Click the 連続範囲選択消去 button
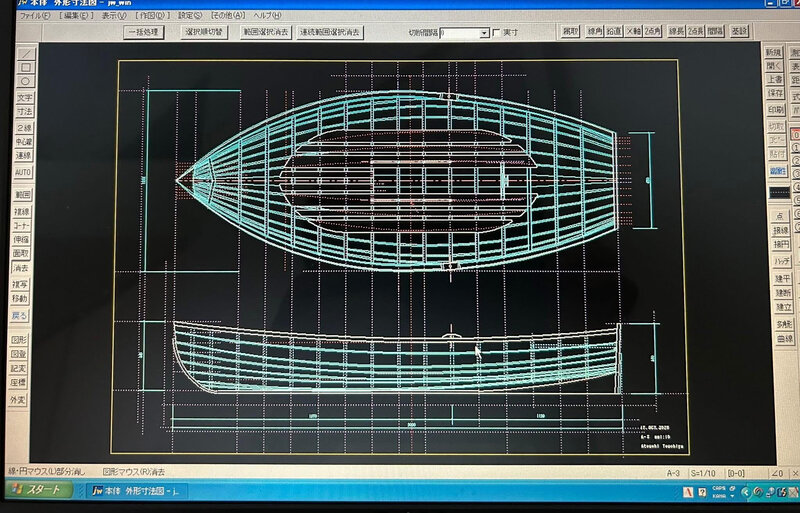800x513 pixels. [x=330, y=32]
